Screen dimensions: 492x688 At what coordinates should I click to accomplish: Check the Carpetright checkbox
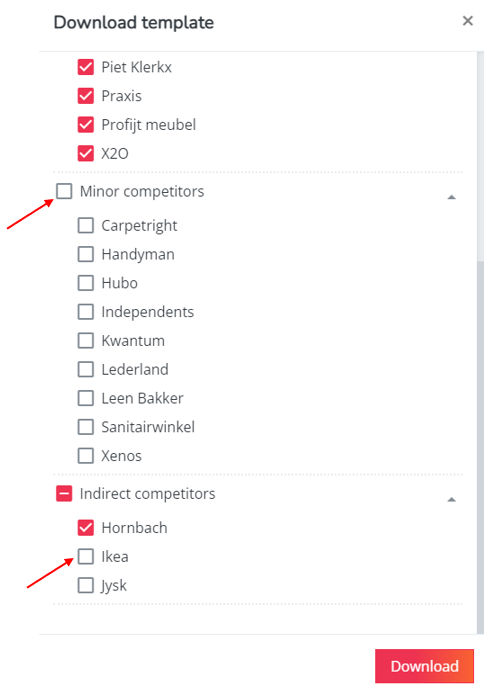tap(86, 226)
